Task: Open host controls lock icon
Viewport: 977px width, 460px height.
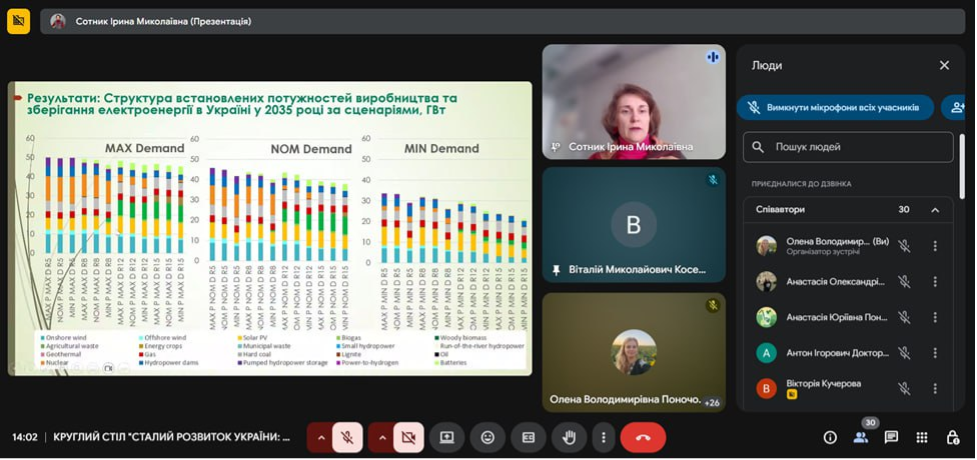Action: point(952,437)
